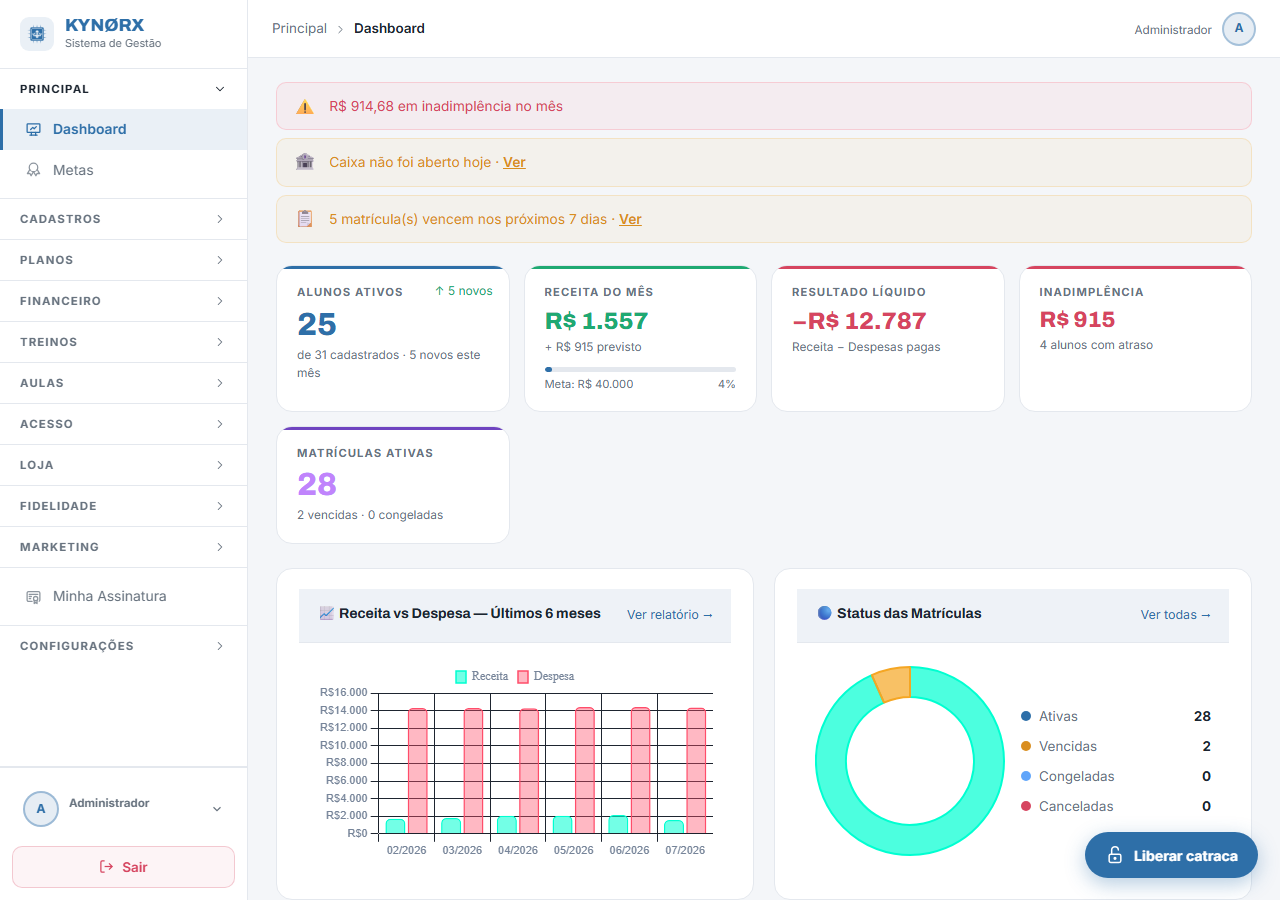Click the logout arrow icon on Sair

[x=107, y=867]
